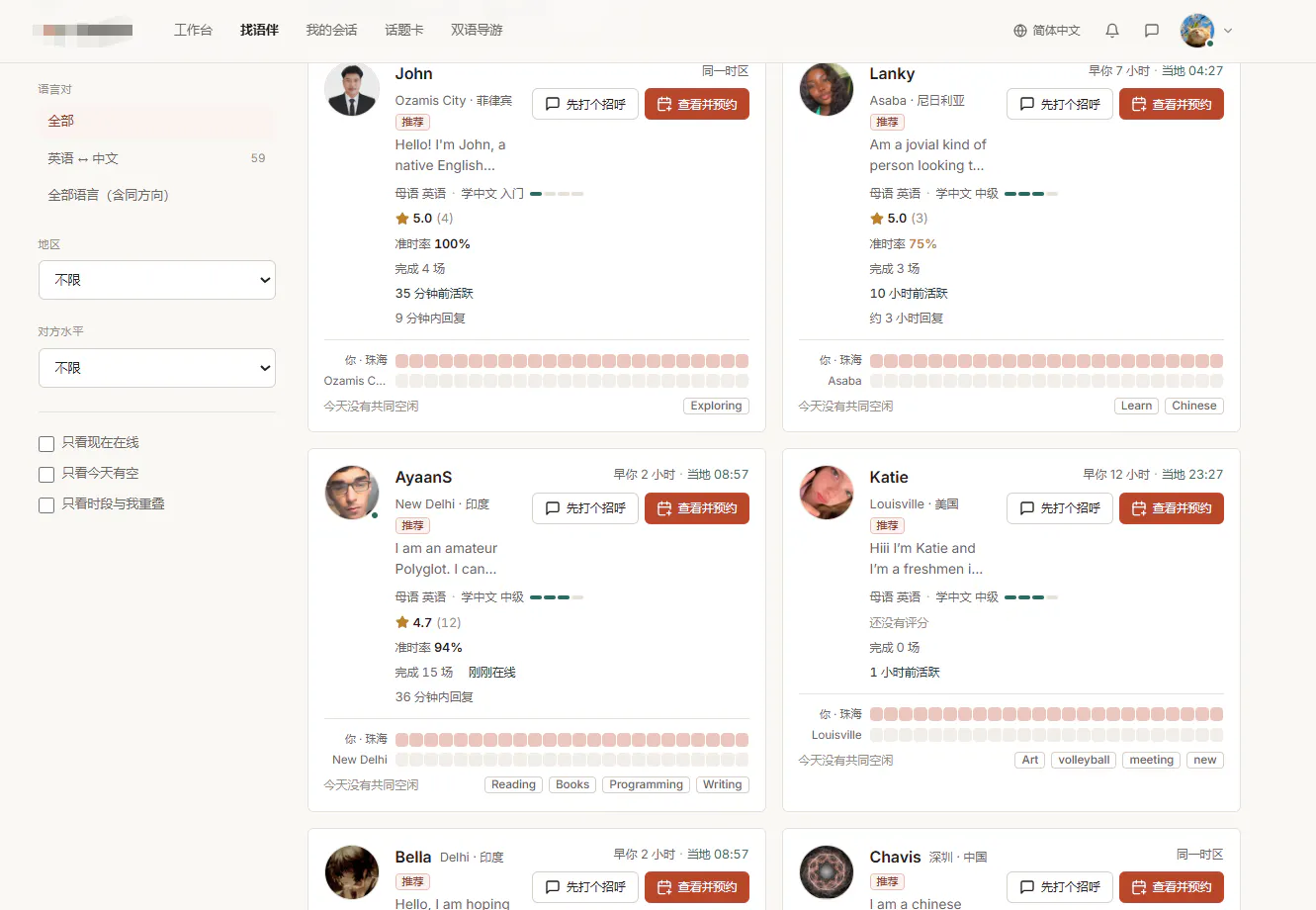Click 查看并预约 on John's card
The height and width of the screenshot is (910, 1316).
click(697, 104)
